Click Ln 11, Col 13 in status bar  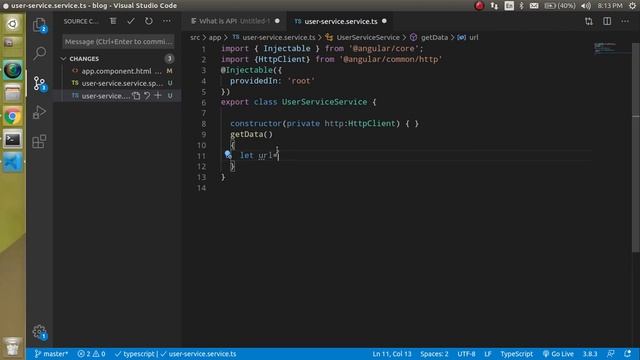[x=391, y=354]
